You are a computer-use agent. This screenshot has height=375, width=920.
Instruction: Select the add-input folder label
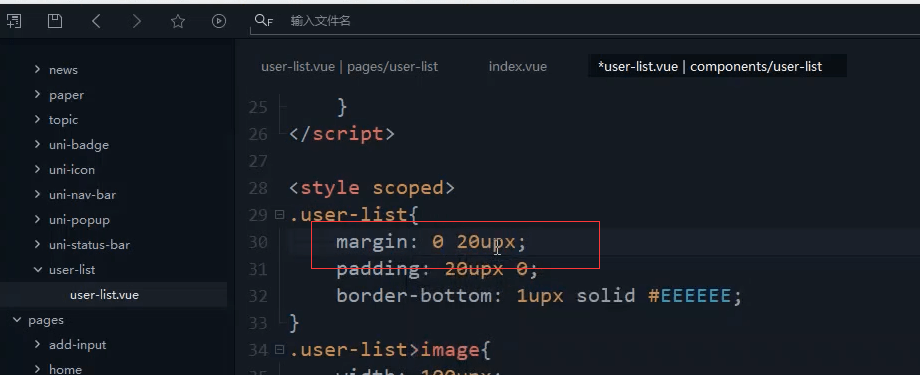pyautogui.click(x=77, y=345)
